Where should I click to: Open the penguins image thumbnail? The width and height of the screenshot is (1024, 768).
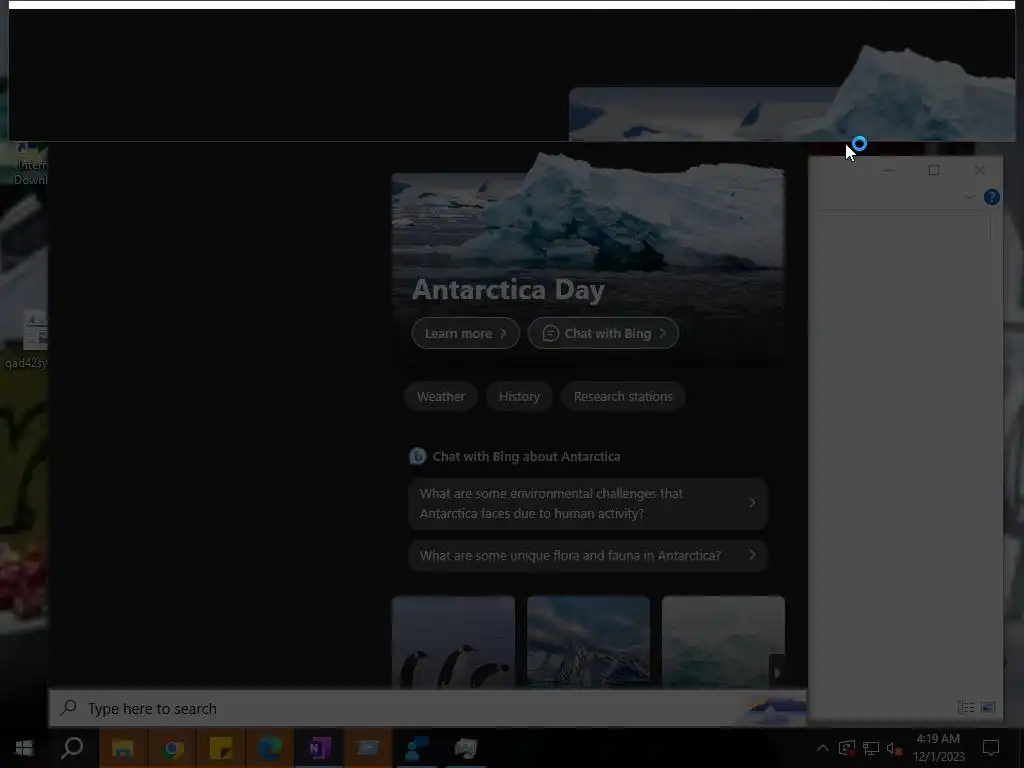pyautogui.click(x=453, y=642)
